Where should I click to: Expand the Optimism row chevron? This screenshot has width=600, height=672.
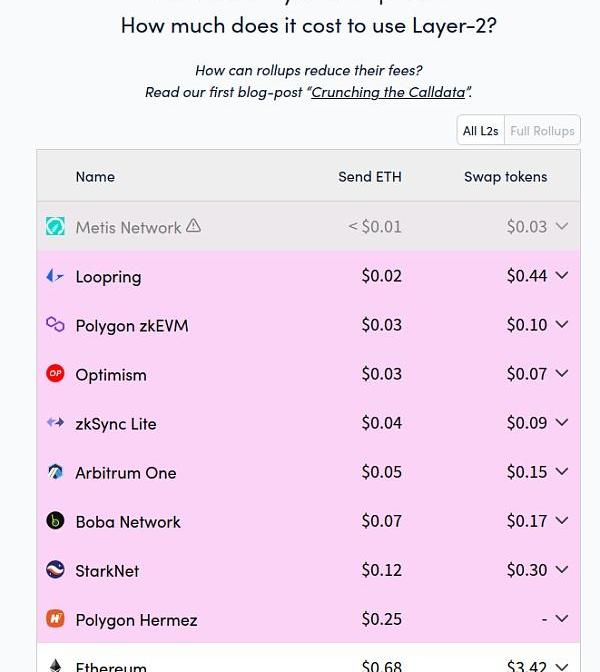562,374
